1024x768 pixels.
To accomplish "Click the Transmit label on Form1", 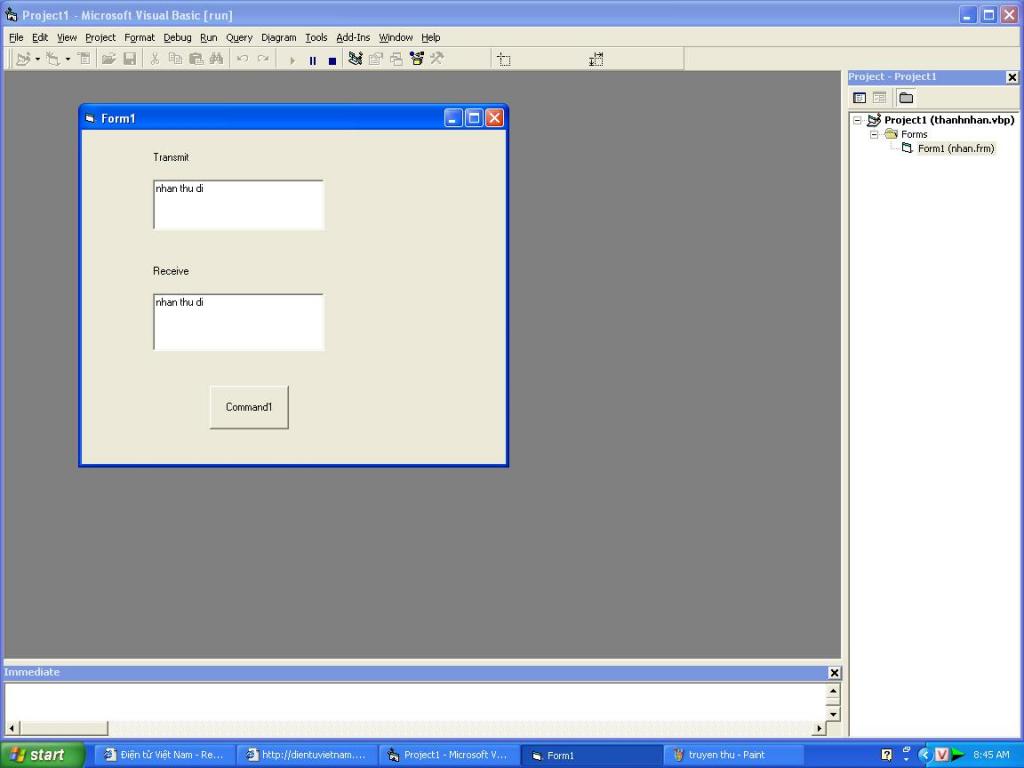I will tap(170, 157).
